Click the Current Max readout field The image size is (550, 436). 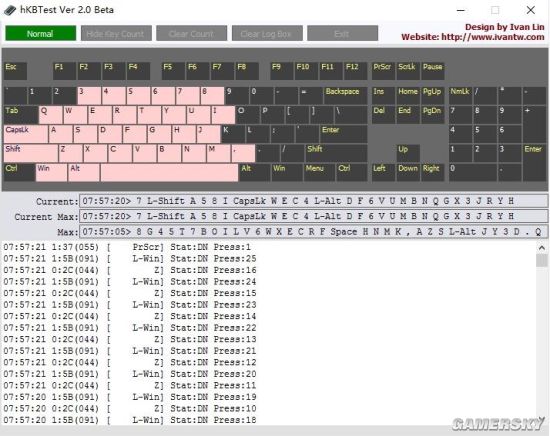(313, 216)
